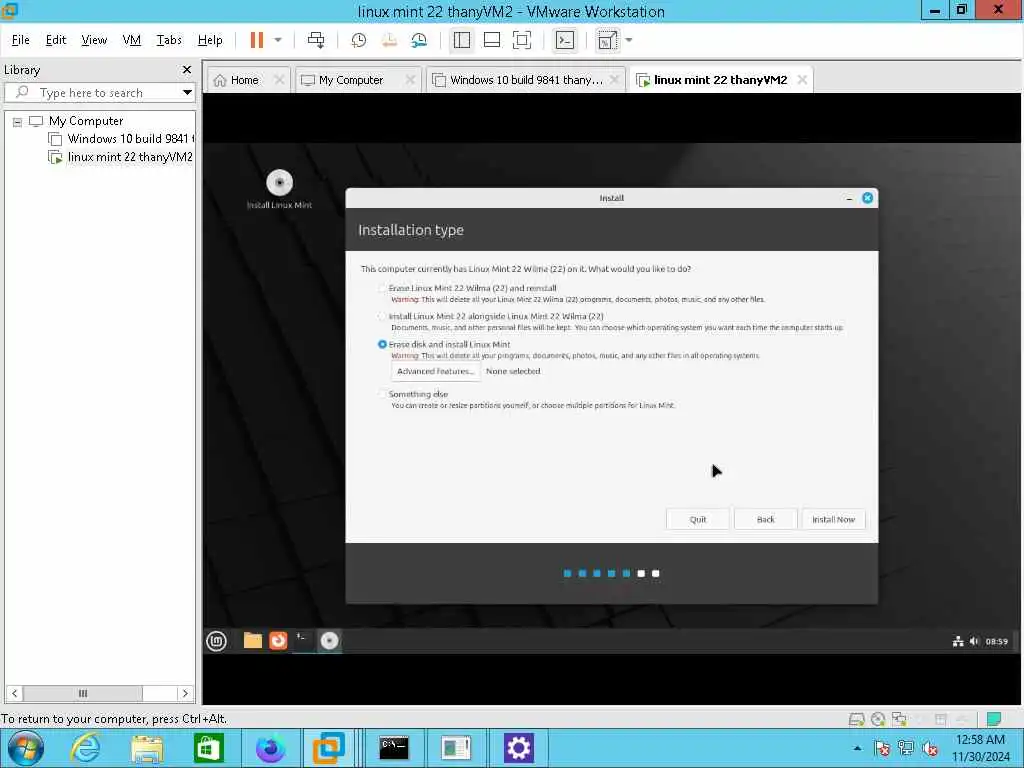This screenshot has width=1024, height=768.
Task: Open the Mint volume tray icon
Action: coord(974,642)
